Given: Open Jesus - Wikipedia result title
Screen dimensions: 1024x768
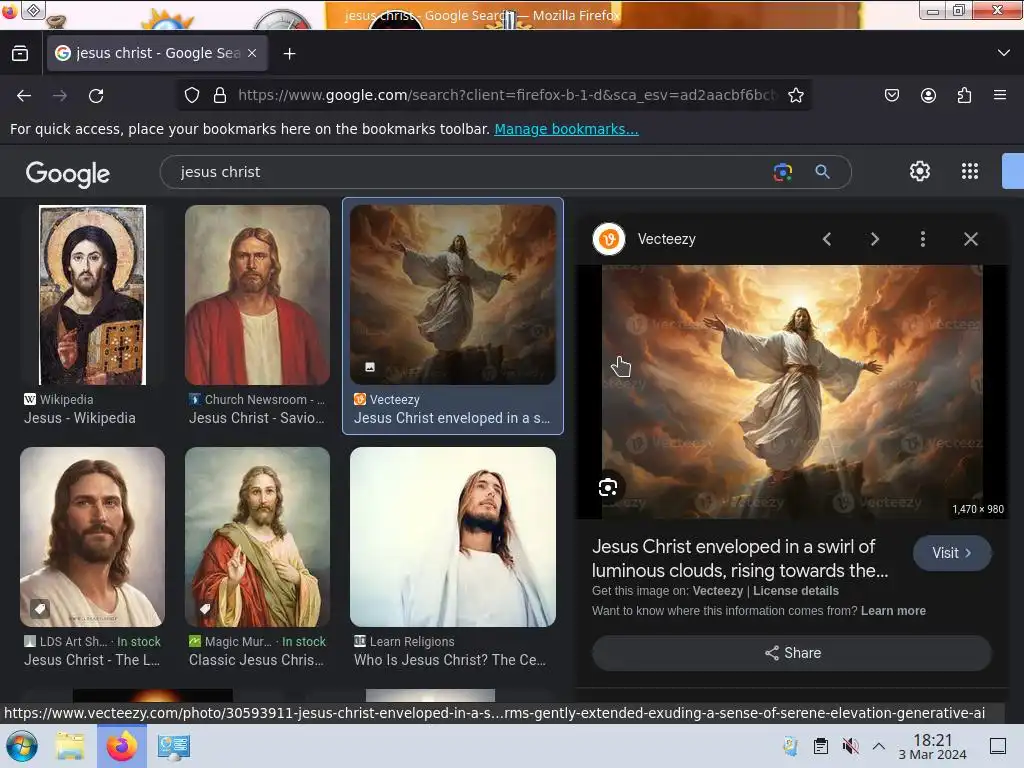Looking at the screenshot, I should click(80, 418).
